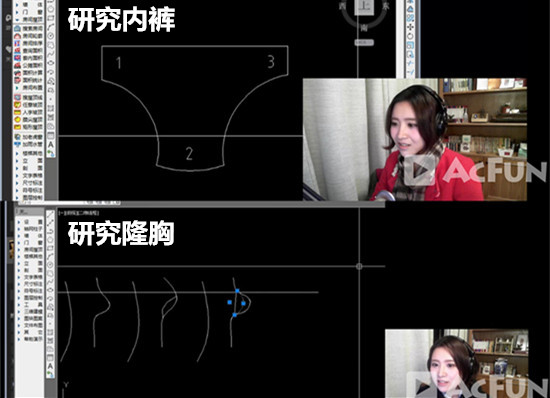Select Multiline Text A tool in top window
550x398 pixels.
pyautogui.click(x=51, y=144)
